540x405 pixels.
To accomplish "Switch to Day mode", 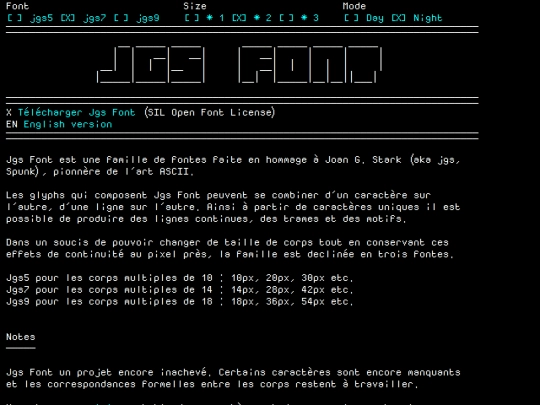I will click(364, 18).
